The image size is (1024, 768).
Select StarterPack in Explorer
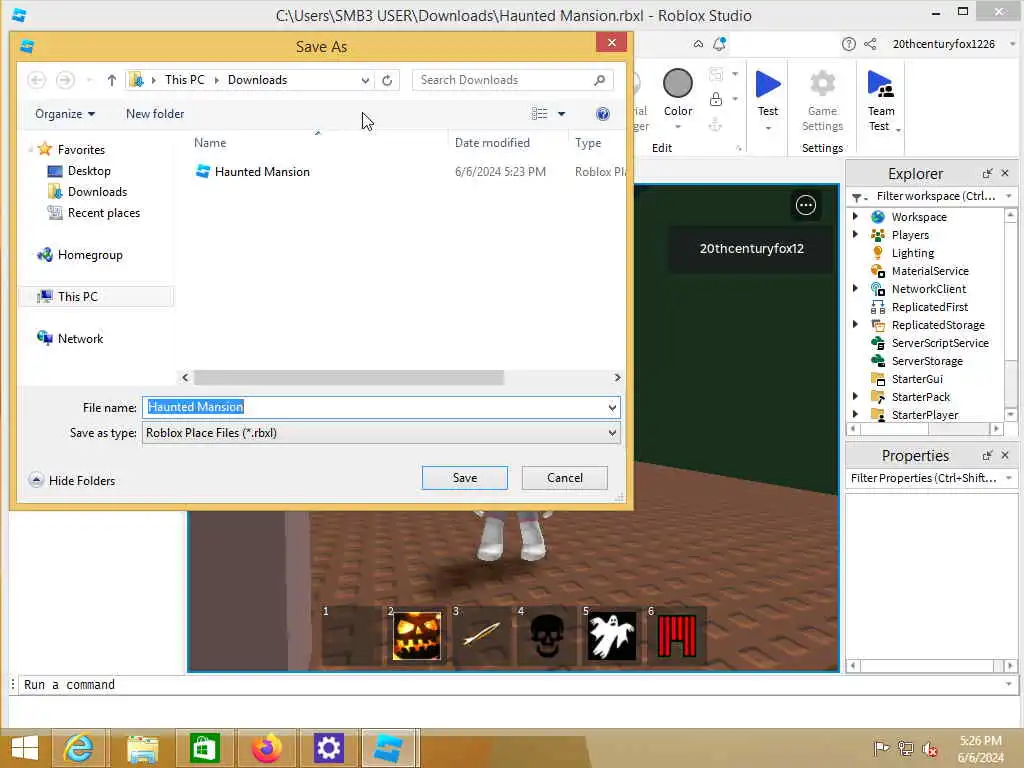coord(920,397)
